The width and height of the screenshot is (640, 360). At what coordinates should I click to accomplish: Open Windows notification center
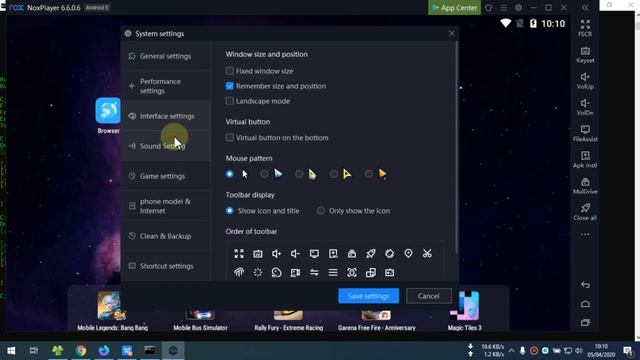pos(628,351)
